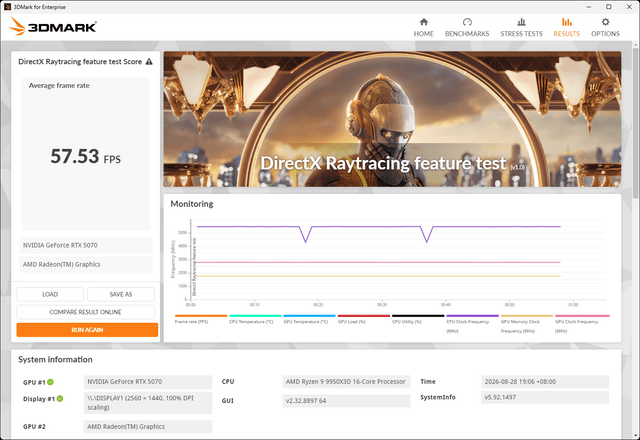
Task: Open the Benchmarks gauge icon
Action: (x=467, y=22)
